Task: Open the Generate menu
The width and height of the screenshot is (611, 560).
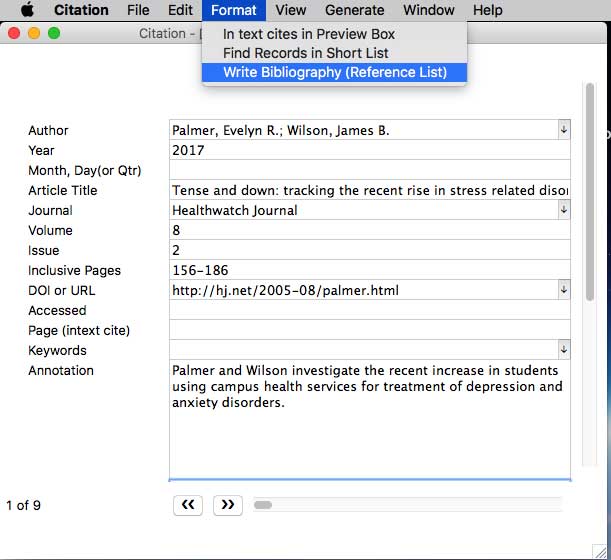Action: coord(354,10)
